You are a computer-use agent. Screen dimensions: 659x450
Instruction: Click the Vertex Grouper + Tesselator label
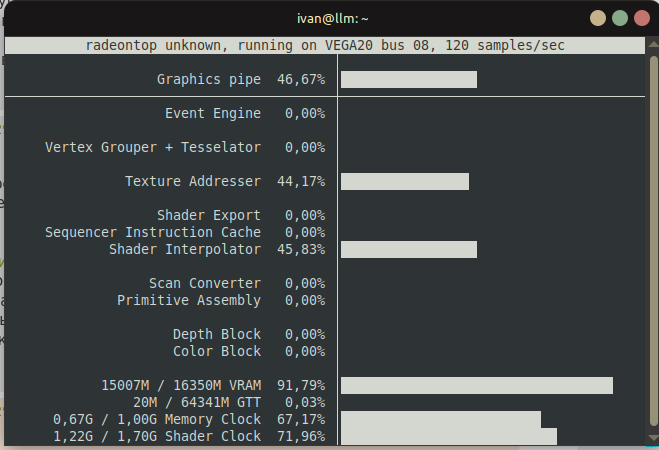[x=153, y=147]
